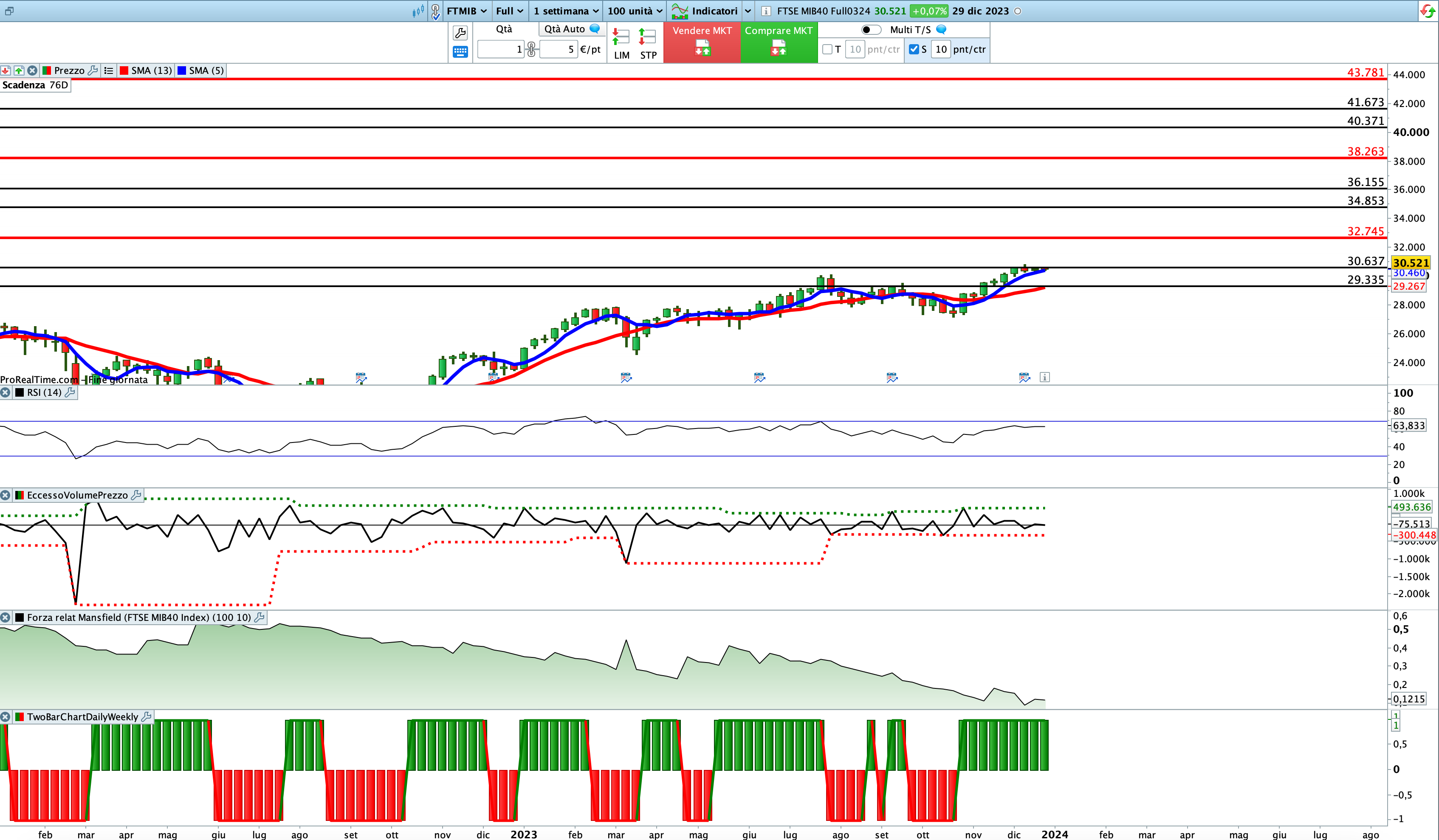Open RSI (14) settings wrench
This screenshot has height=840, width=1439.
tap(70, 392)
